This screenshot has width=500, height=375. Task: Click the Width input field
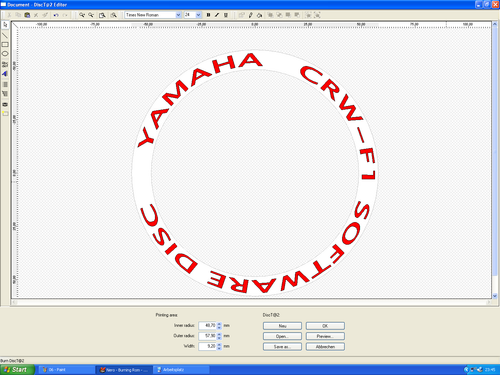pos(208,346)
